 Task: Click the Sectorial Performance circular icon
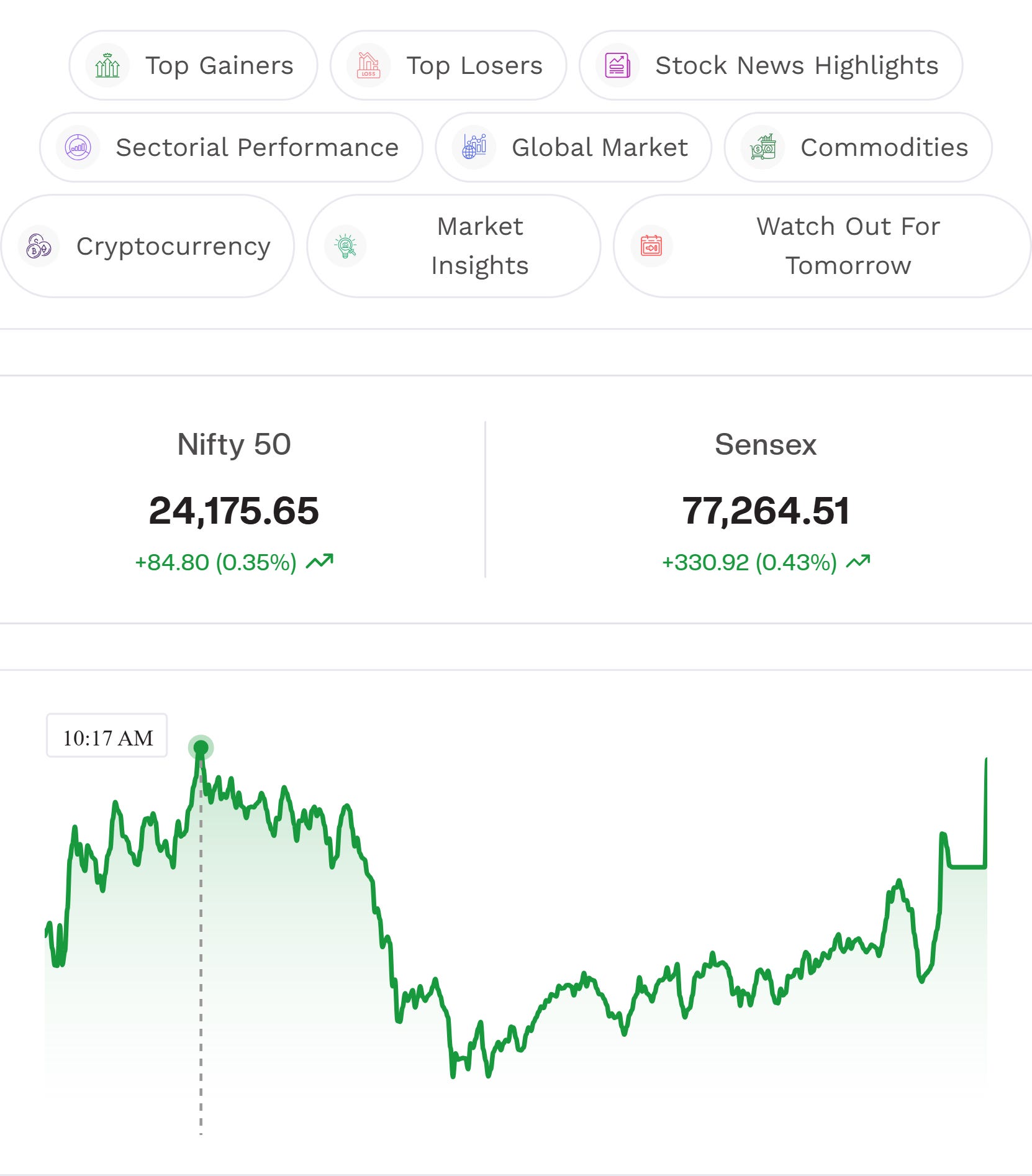78,147
